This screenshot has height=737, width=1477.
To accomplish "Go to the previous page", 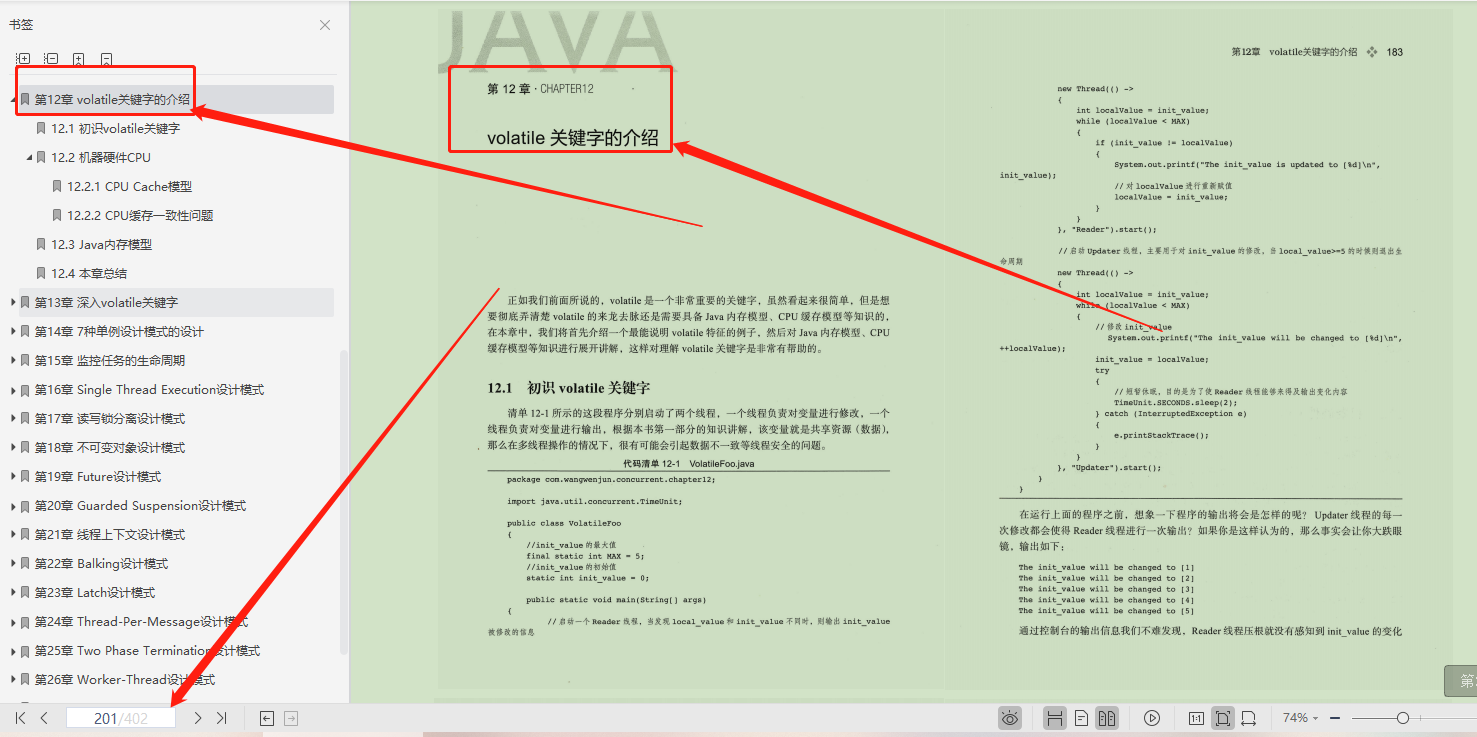I will [44, 718].
